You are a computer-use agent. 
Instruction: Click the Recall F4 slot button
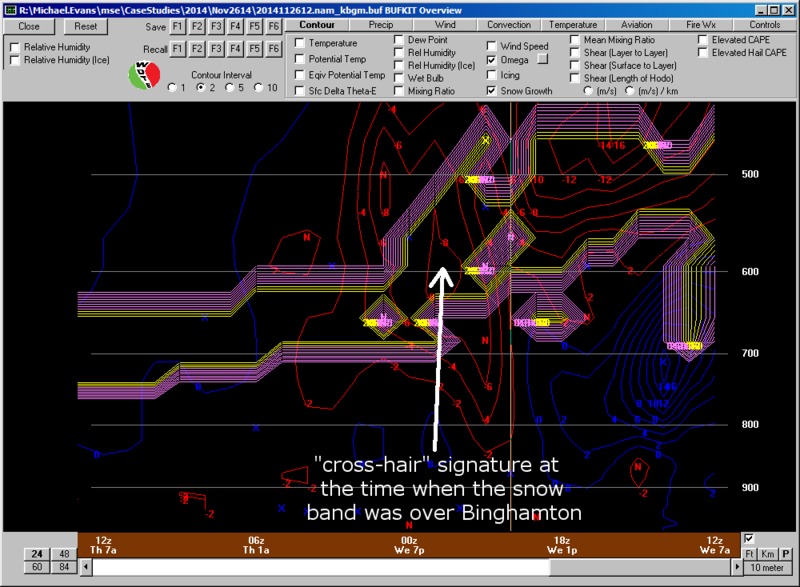[x=235, y=49]
